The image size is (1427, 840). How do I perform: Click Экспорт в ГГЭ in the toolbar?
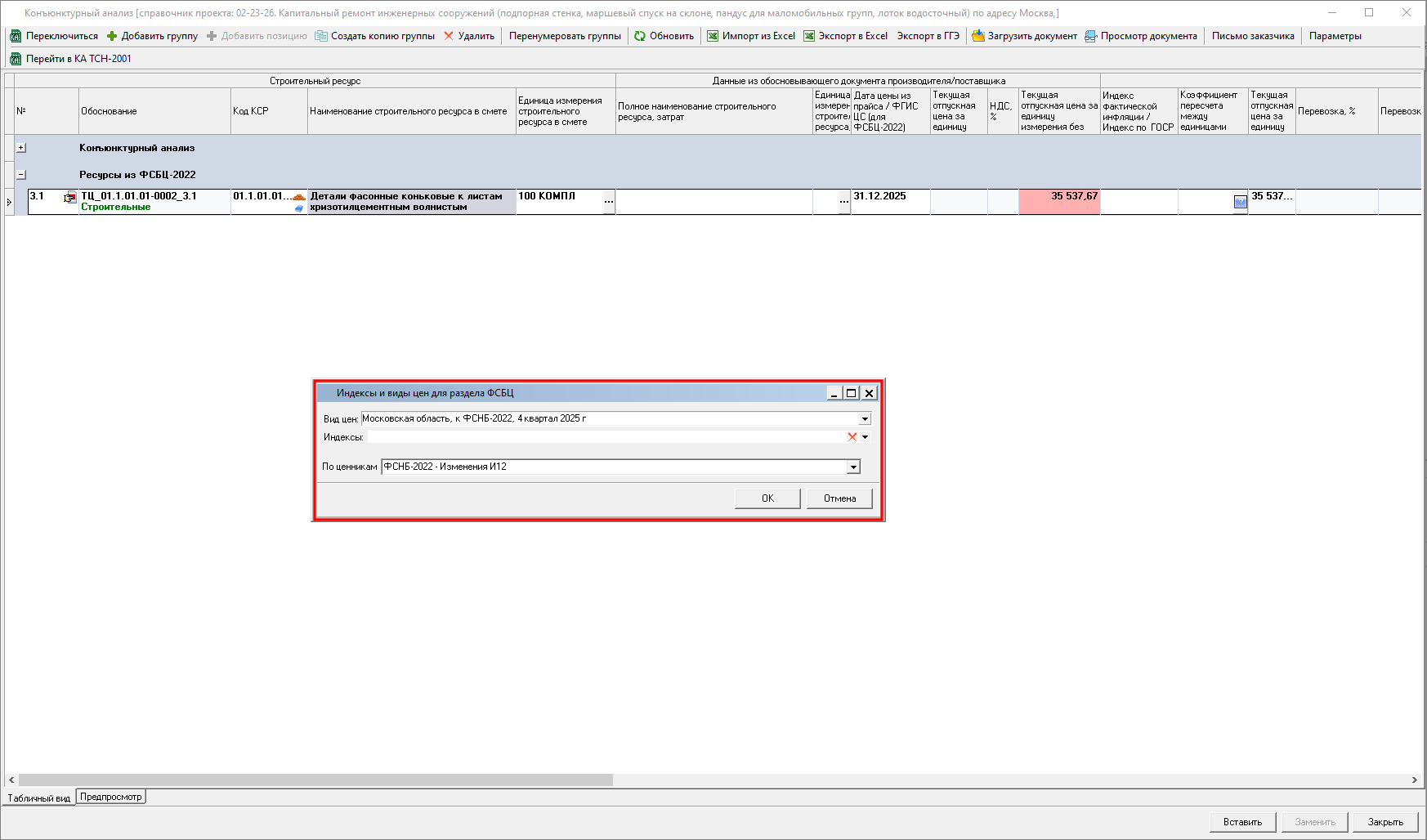[928, 36]
